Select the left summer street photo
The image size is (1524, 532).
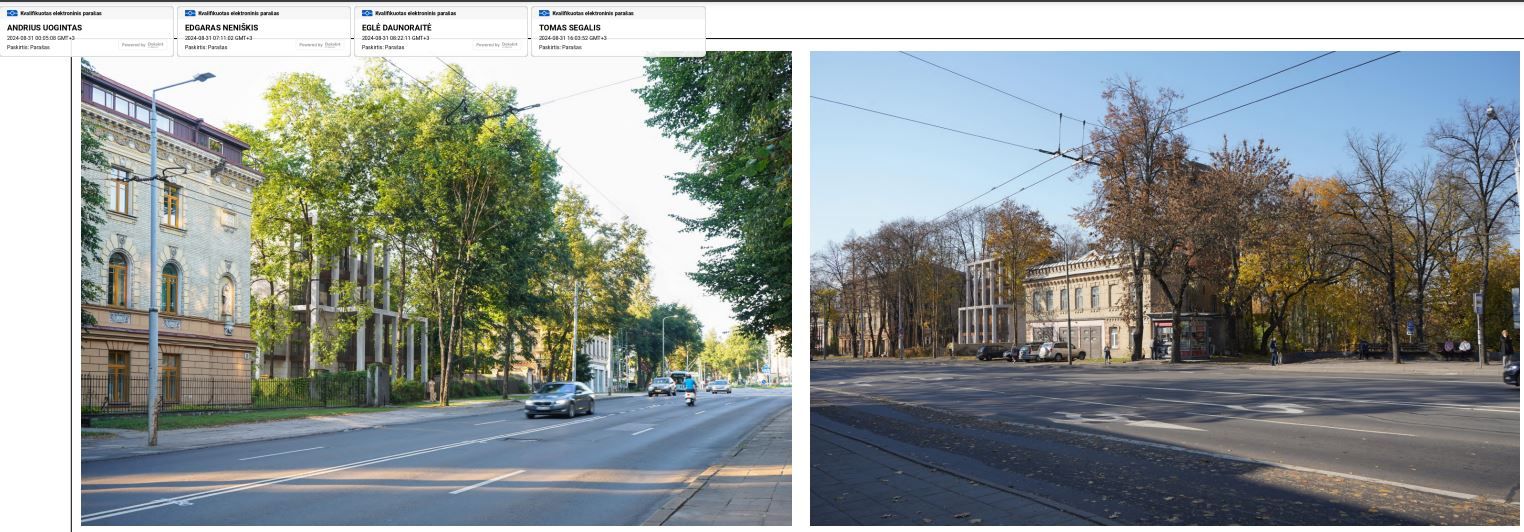coord(436,288)
